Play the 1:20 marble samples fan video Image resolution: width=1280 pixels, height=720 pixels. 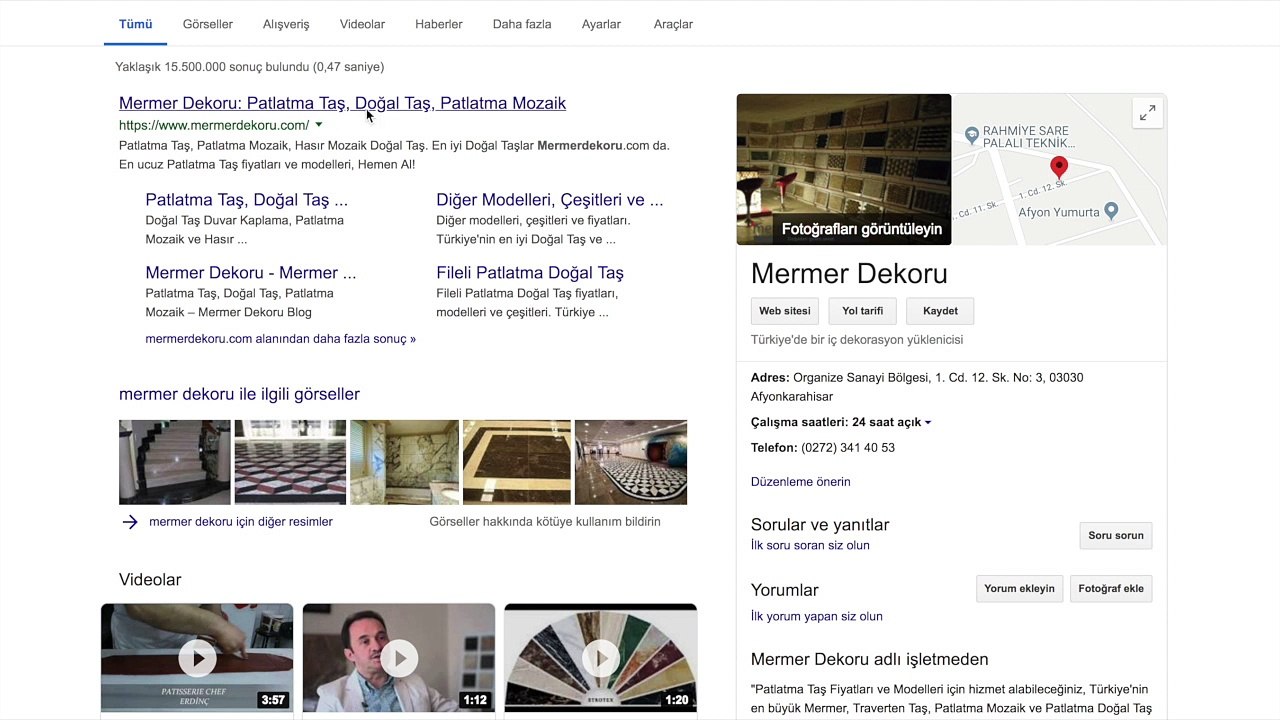[601, 658]
